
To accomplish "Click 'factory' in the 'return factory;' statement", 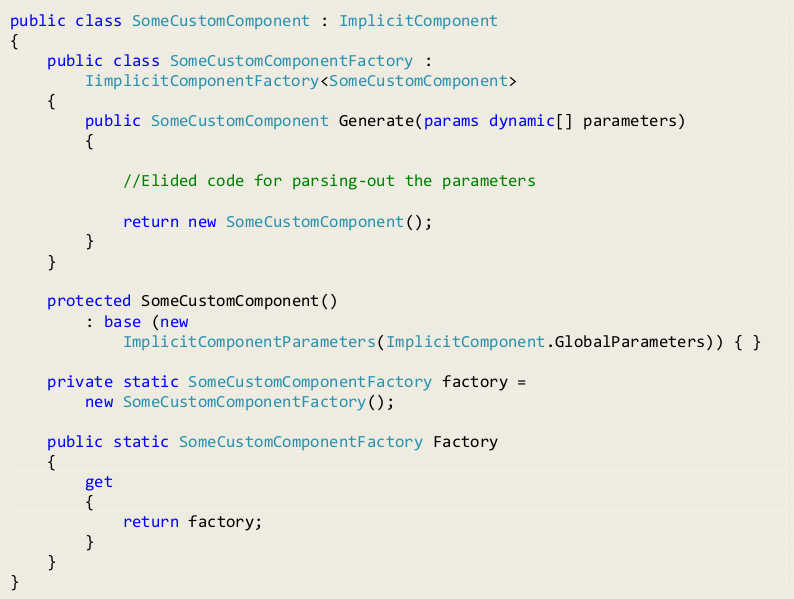I will [225, 522].
